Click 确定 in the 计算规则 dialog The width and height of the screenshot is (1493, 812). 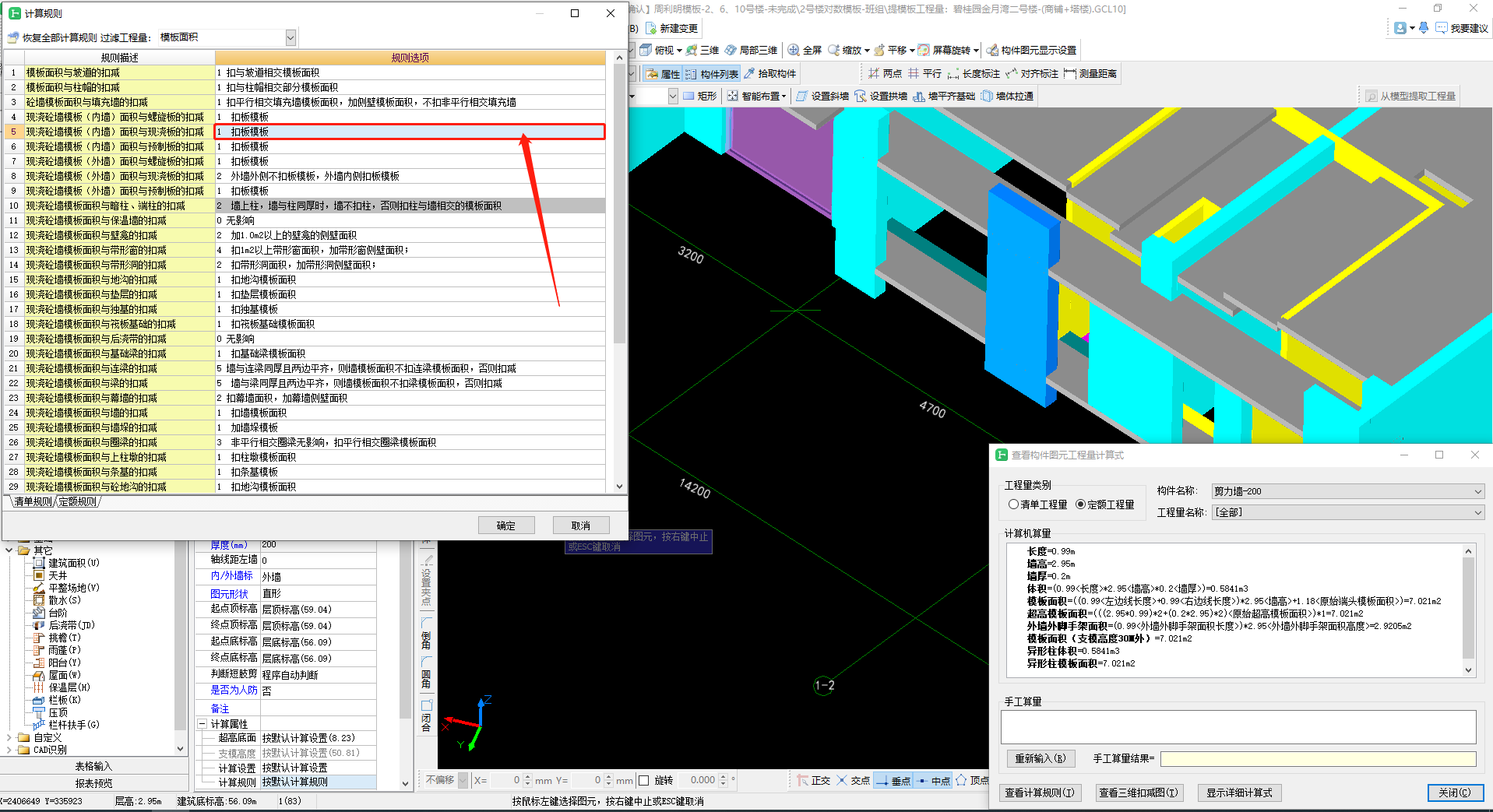pos(506,526)
